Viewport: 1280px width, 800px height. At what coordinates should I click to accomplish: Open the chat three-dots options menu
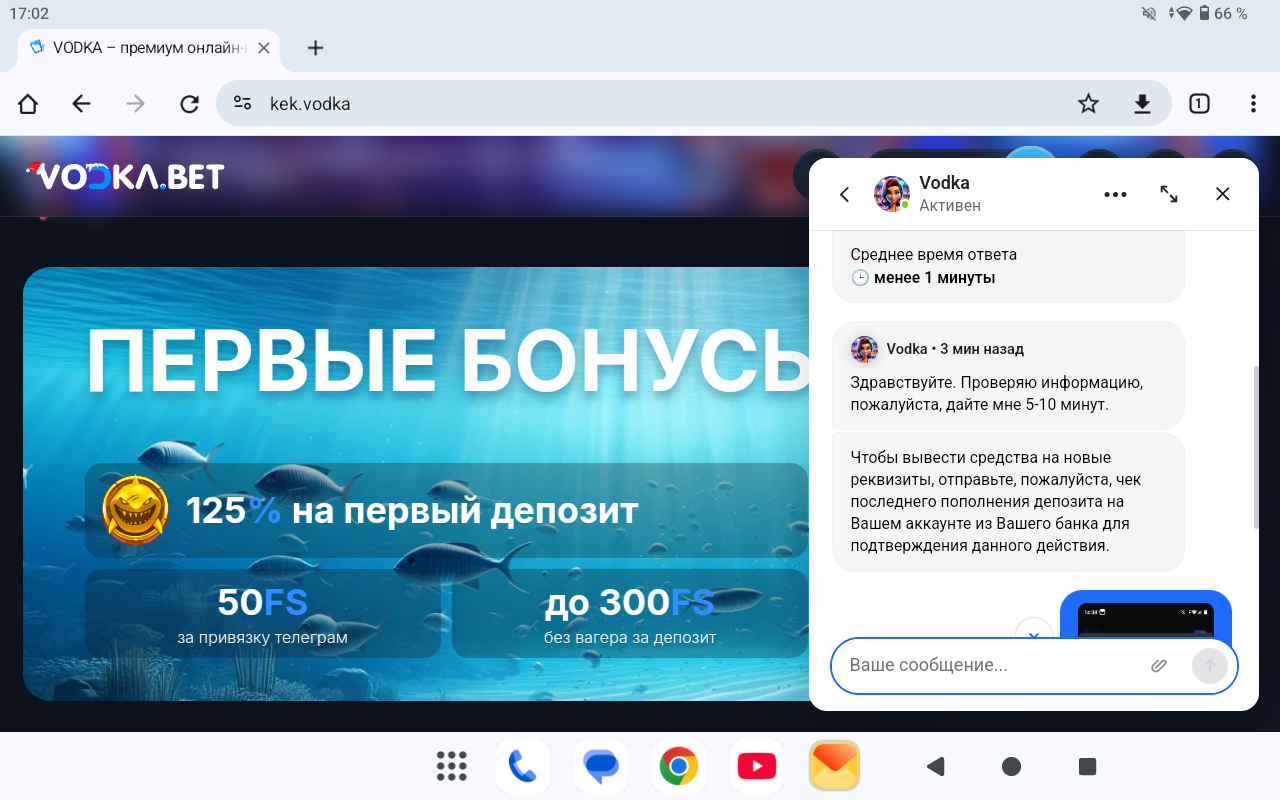tap(1115, 194)
